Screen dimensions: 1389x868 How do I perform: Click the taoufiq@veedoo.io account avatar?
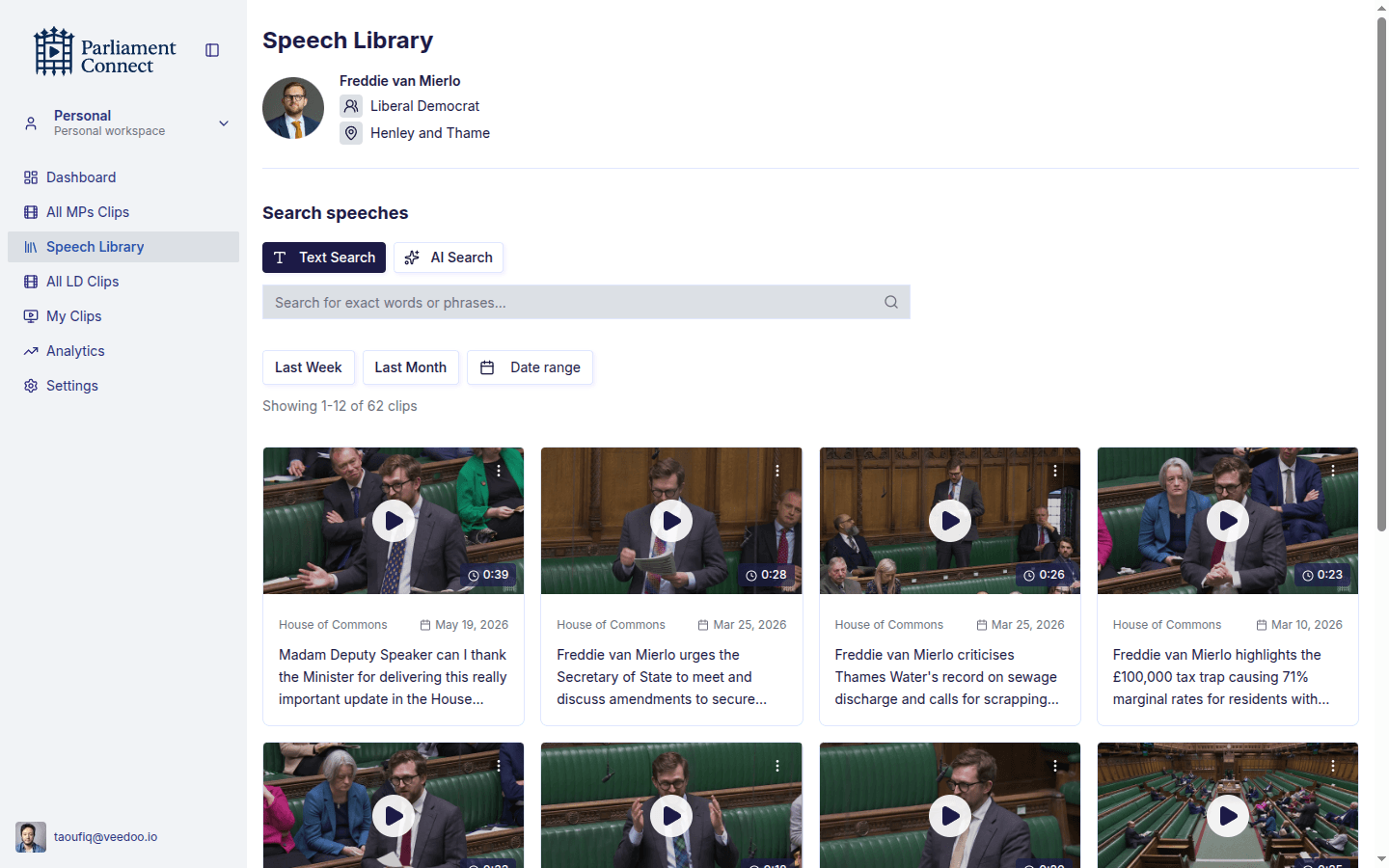[x=31, y=837]
